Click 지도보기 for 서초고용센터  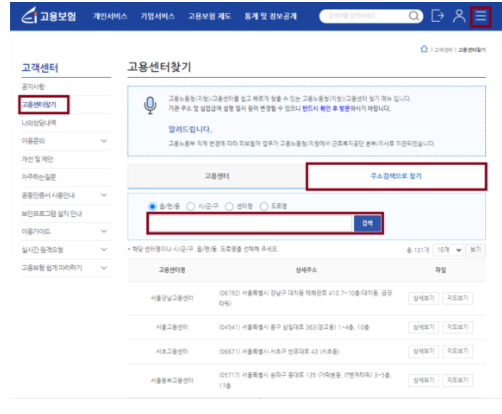click(x=458, y=351)
